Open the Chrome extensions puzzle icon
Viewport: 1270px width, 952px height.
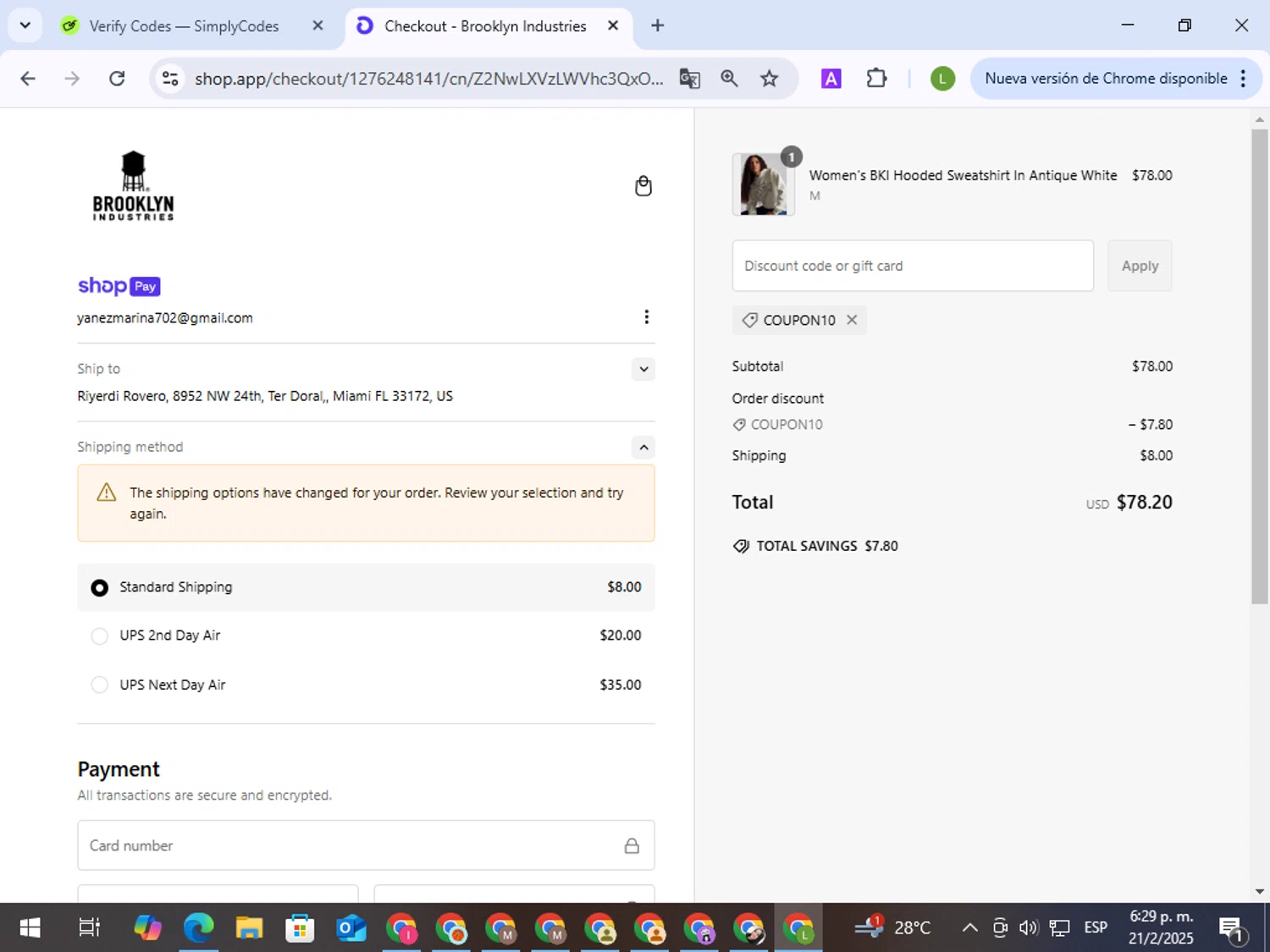(x=876, y=79)
